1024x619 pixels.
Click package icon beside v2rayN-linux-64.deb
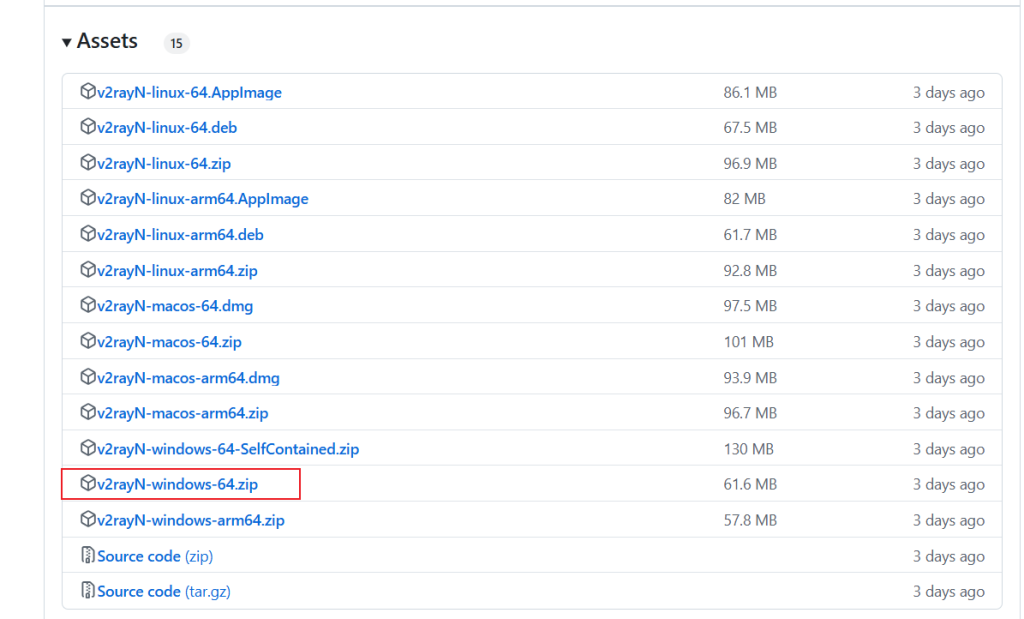pos(88,128)
